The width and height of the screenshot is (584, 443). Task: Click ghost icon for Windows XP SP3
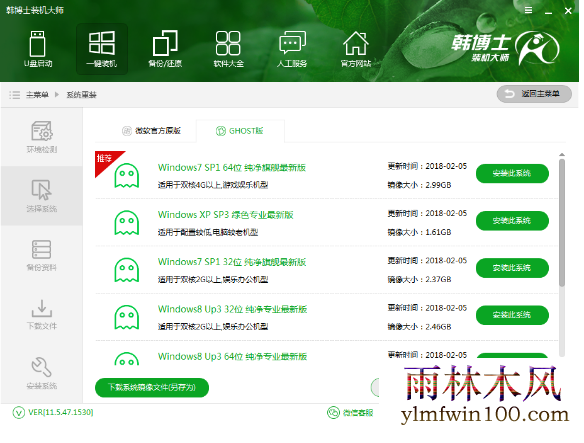pyautogui.click(x=127, y=223)
